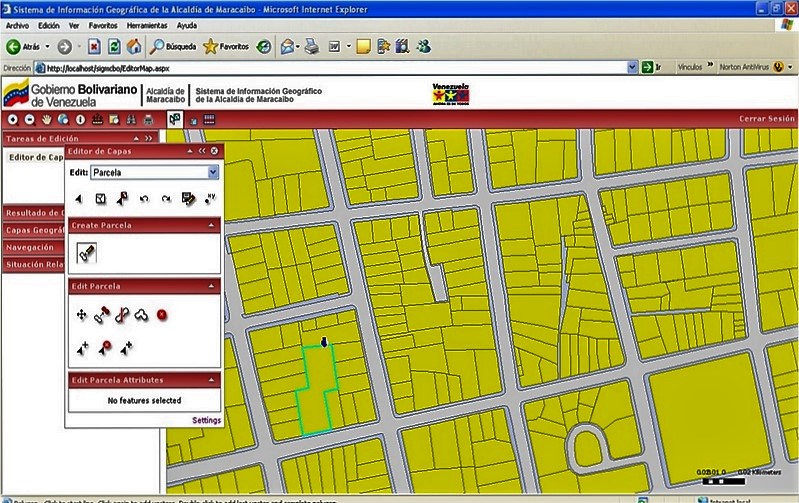799x503 pixels.
Task: Collapse the Create Parcela section
Action: [213, 226]
